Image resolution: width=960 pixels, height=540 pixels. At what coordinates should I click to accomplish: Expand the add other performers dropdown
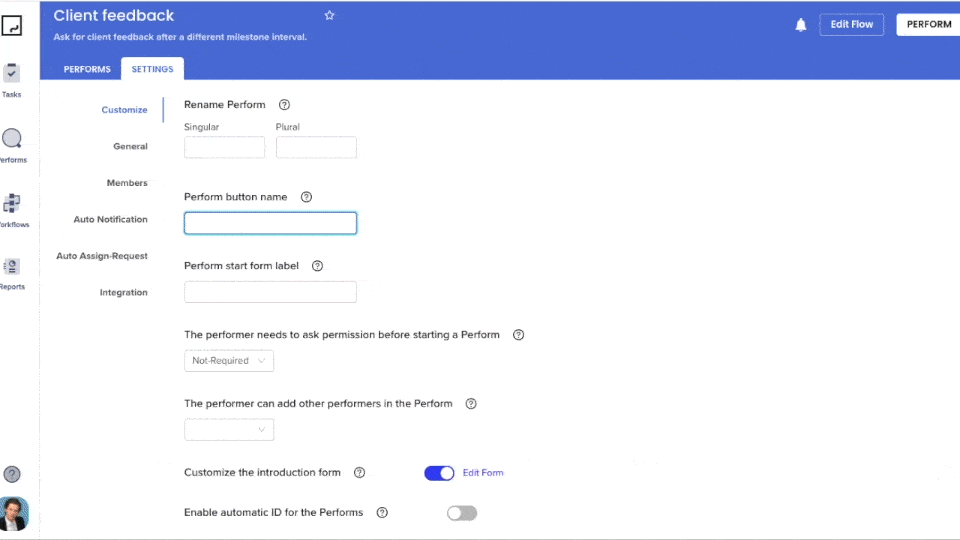click(229, 430)
